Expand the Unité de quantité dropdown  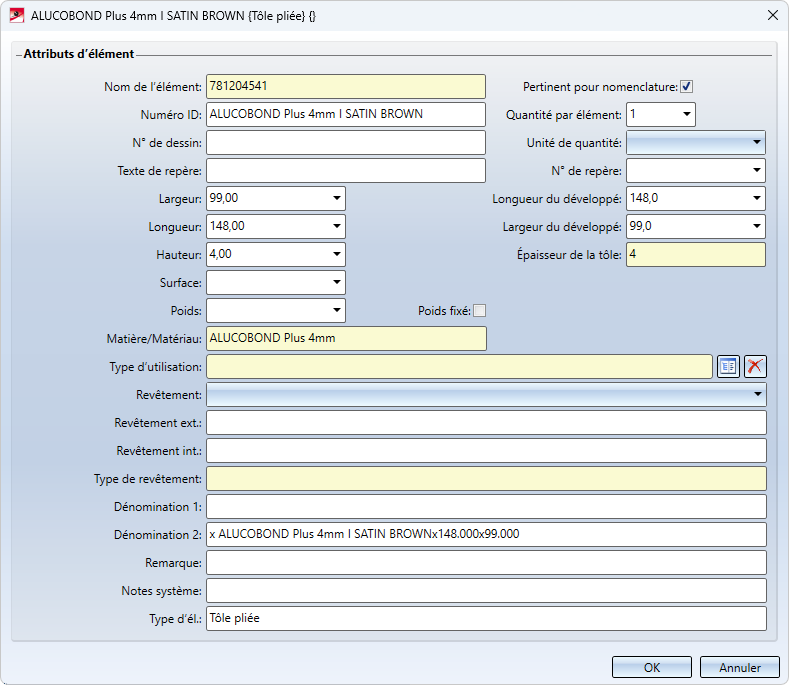(x=755, y=143)
